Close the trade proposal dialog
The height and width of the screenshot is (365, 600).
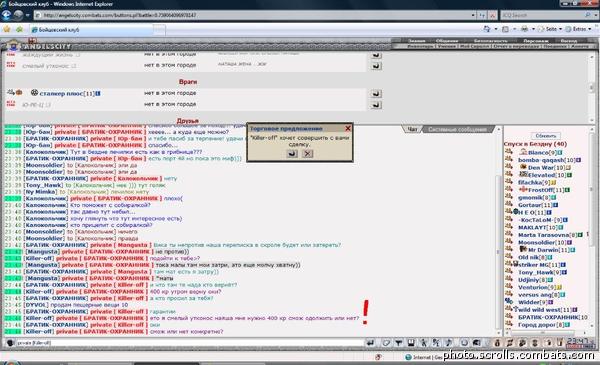pyautogui.click(x=348, y=129)
